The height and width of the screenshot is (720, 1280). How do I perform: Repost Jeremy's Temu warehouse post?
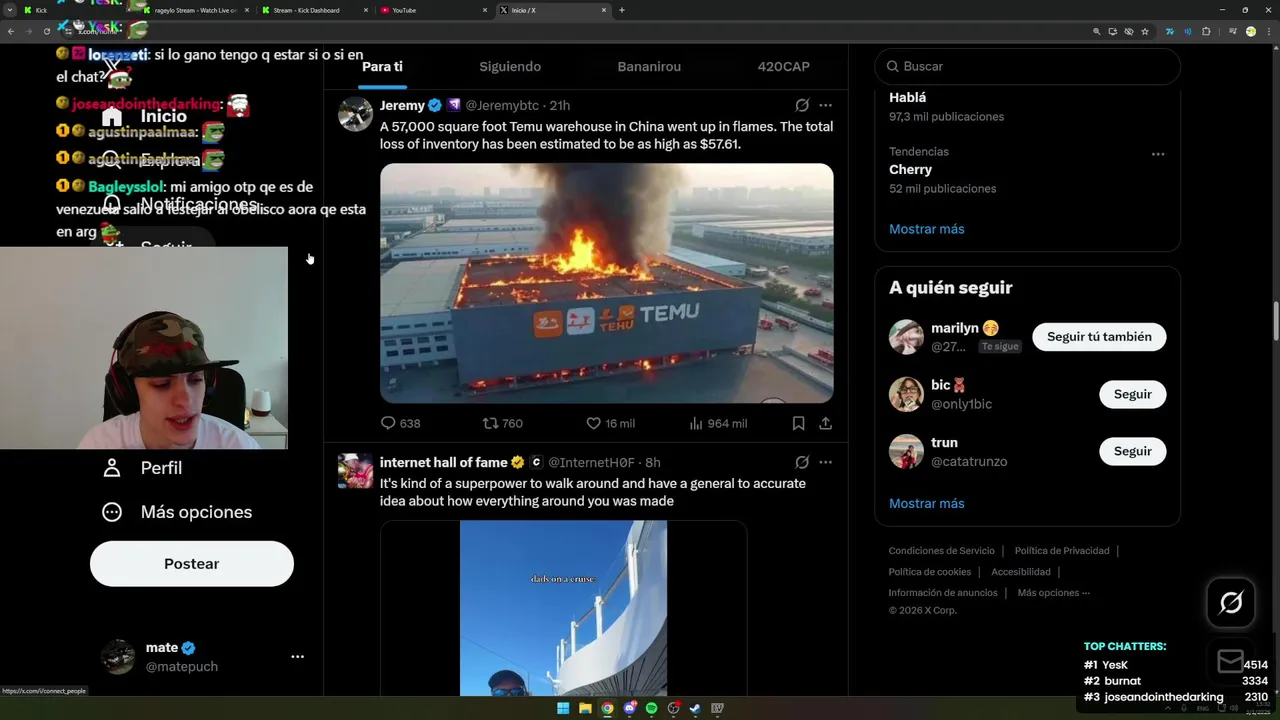[x=502, y=423]
